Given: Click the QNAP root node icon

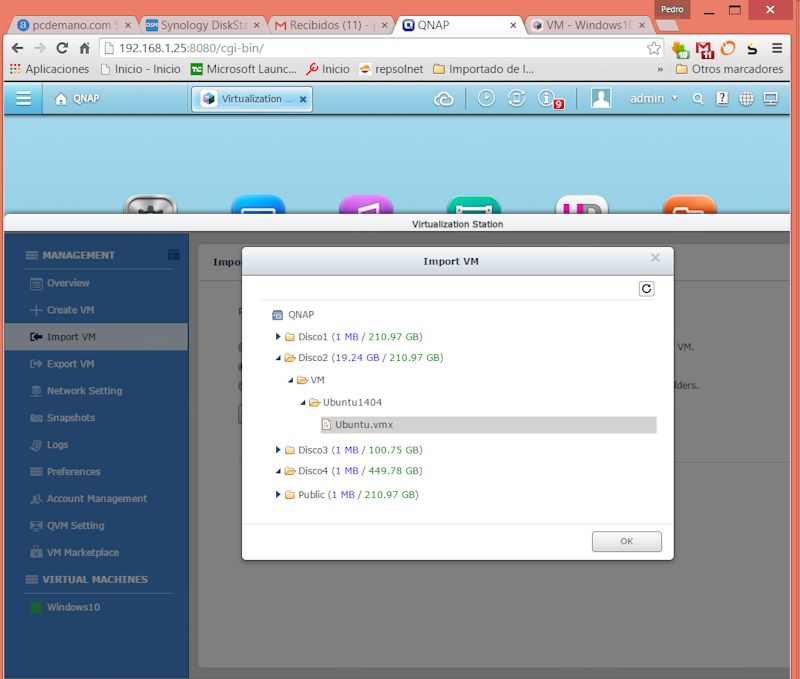Looking at the screenshot, I should point(277,315).
